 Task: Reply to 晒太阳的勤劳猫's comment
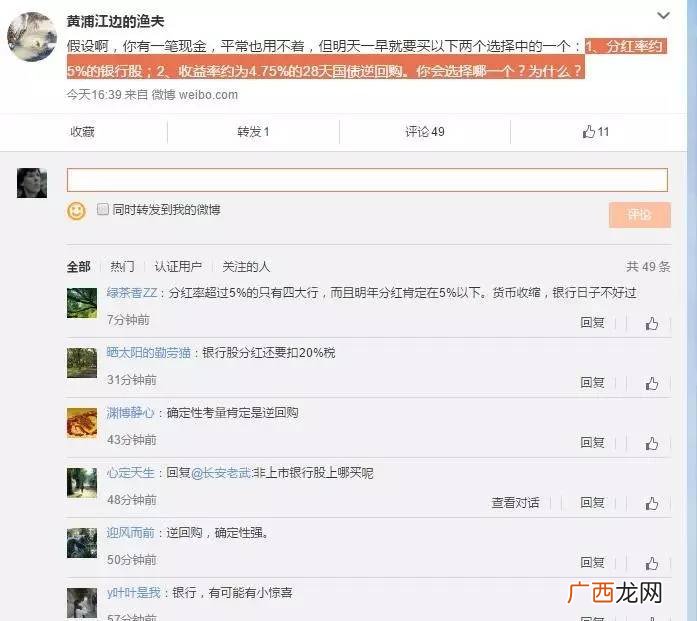tap(592, 382)
